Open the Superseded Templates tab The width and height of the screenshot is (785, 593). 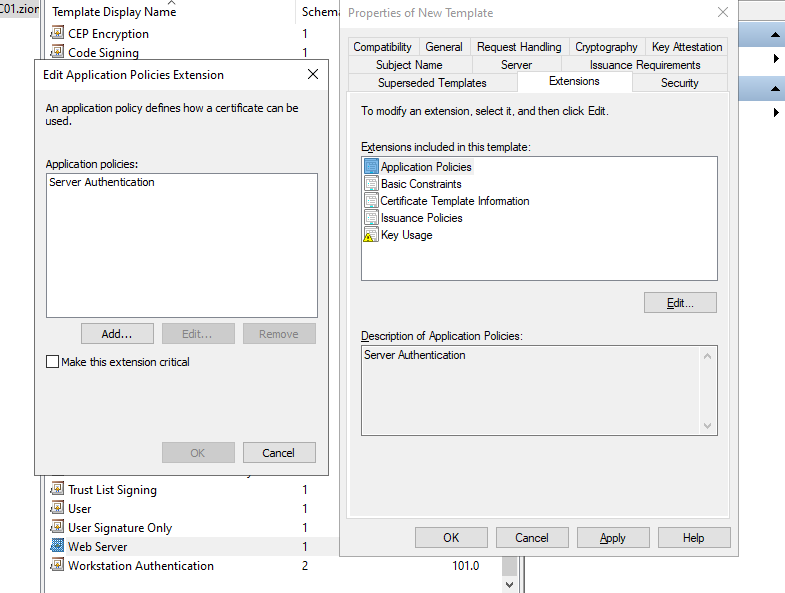(432, 83)
